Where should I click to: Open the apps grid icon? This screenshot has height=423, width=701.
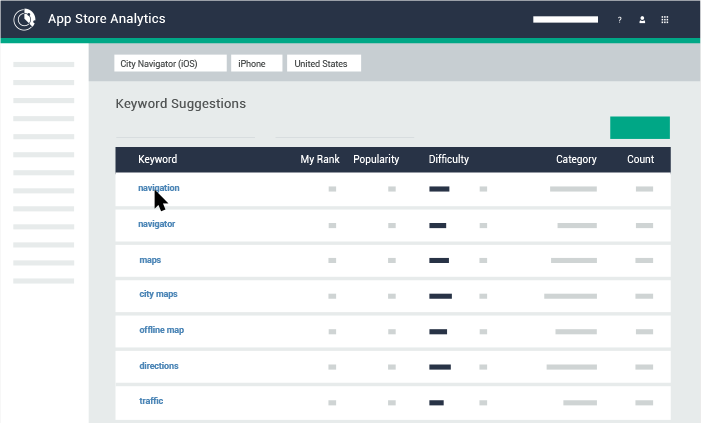(x=665, y=20)
